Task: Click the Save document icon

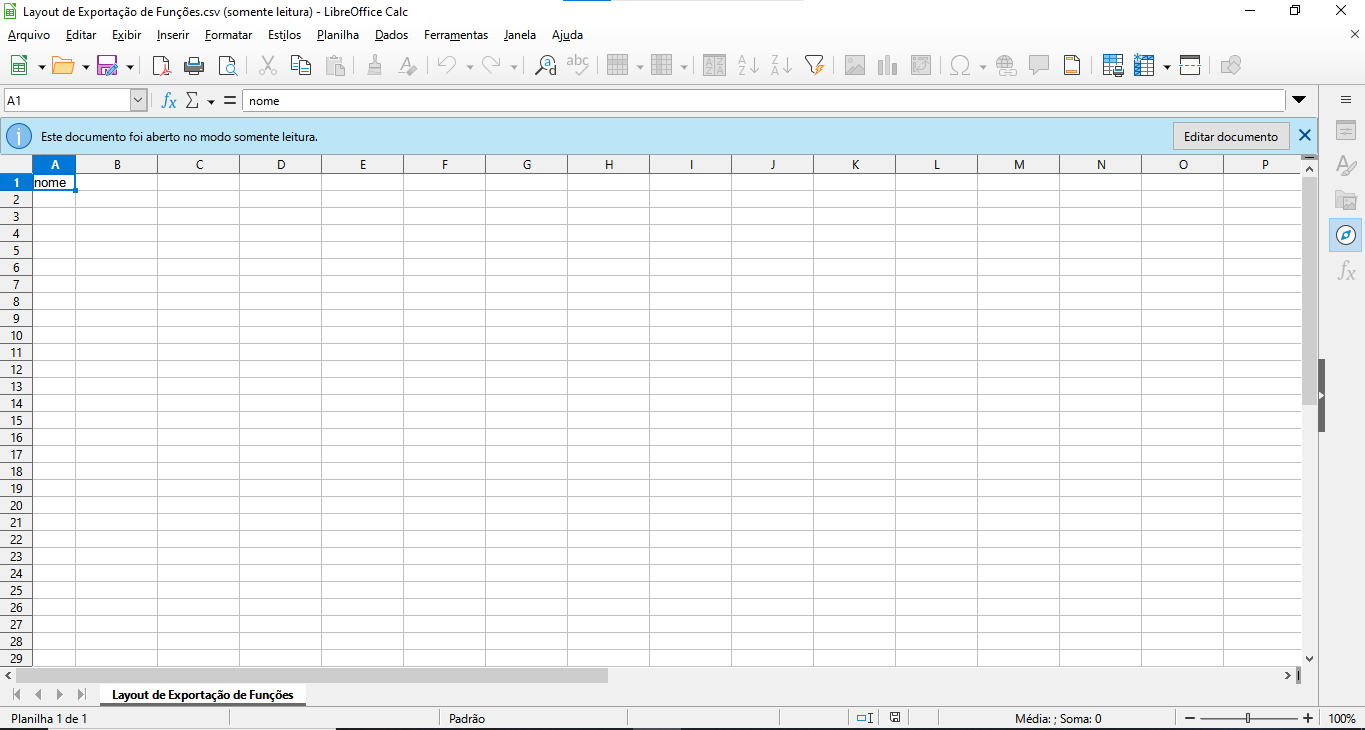Action: point(107,66)
